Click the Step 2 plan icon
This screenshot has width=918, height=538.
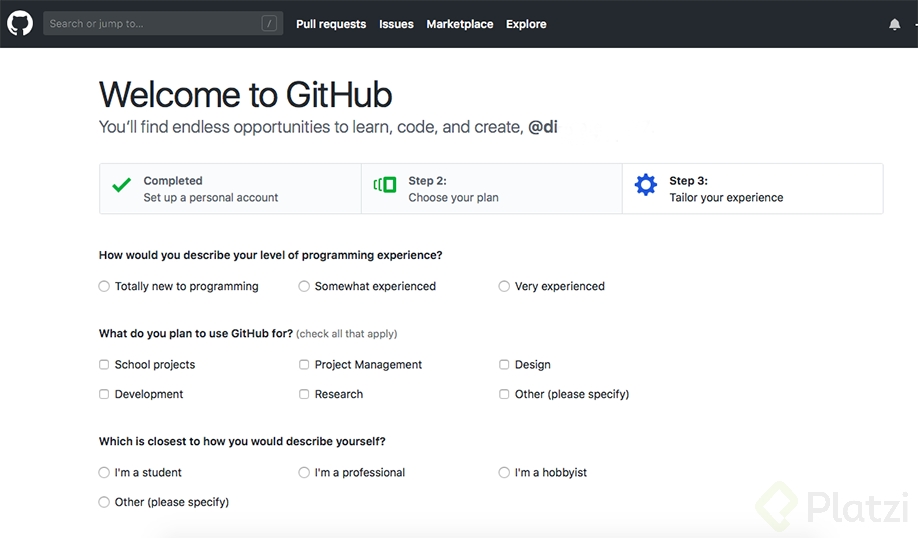(385, 185)
